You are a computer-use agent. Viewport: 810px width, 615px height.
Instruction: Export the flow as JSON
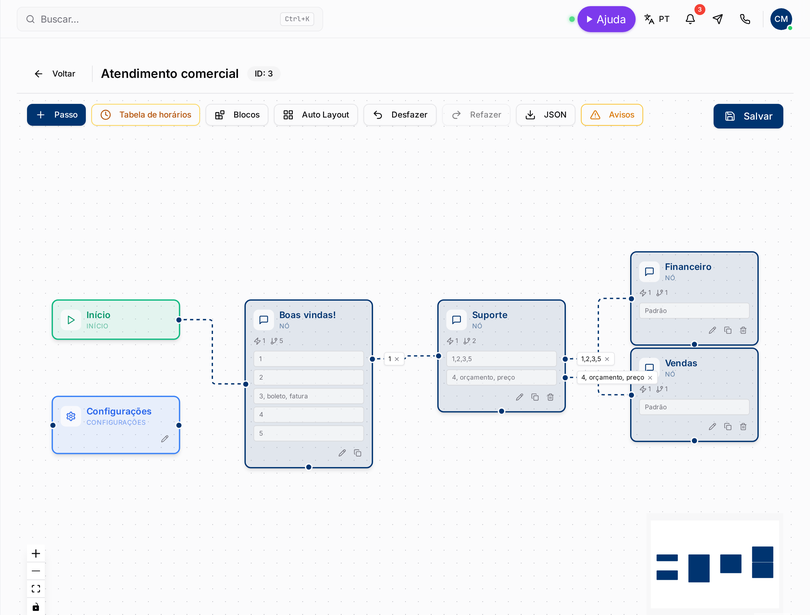[546, 115]
